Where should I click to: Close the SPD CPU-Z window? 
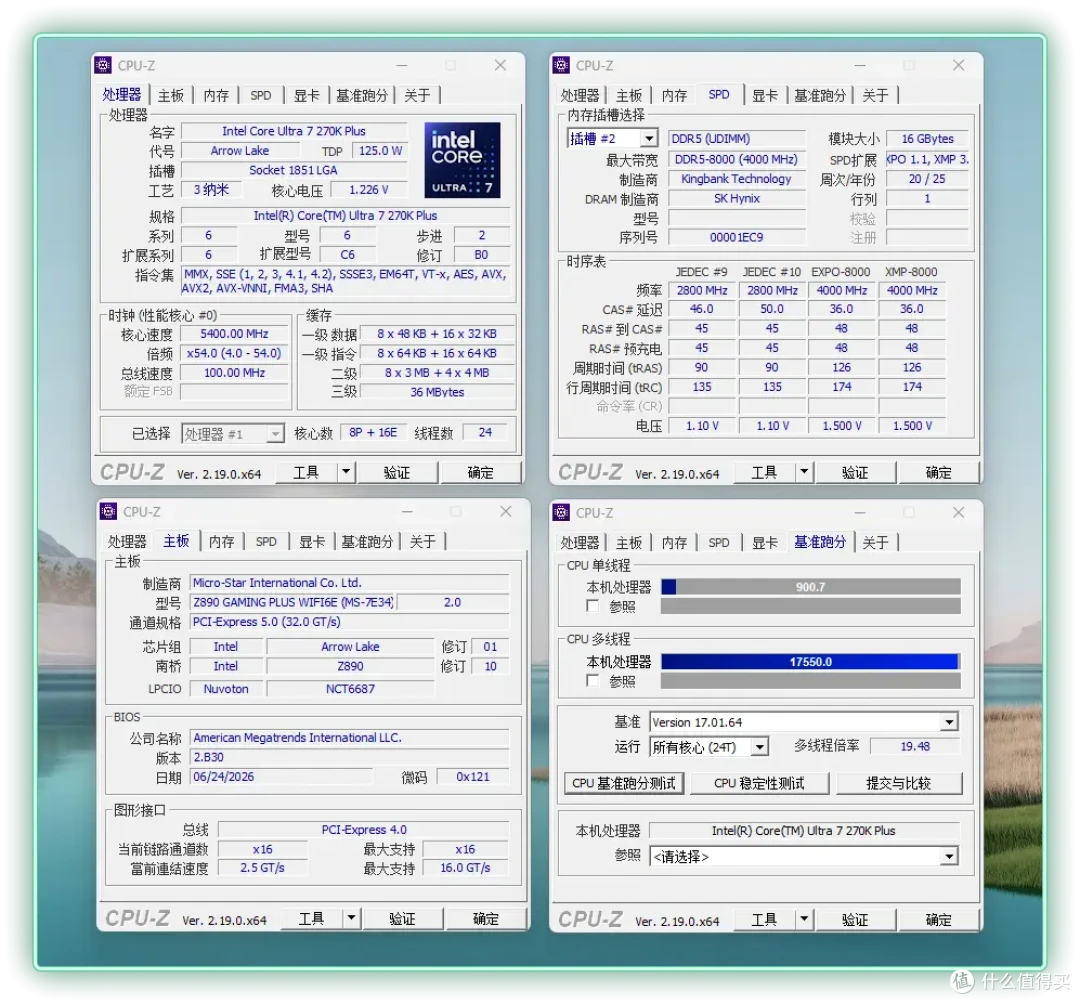959,65
